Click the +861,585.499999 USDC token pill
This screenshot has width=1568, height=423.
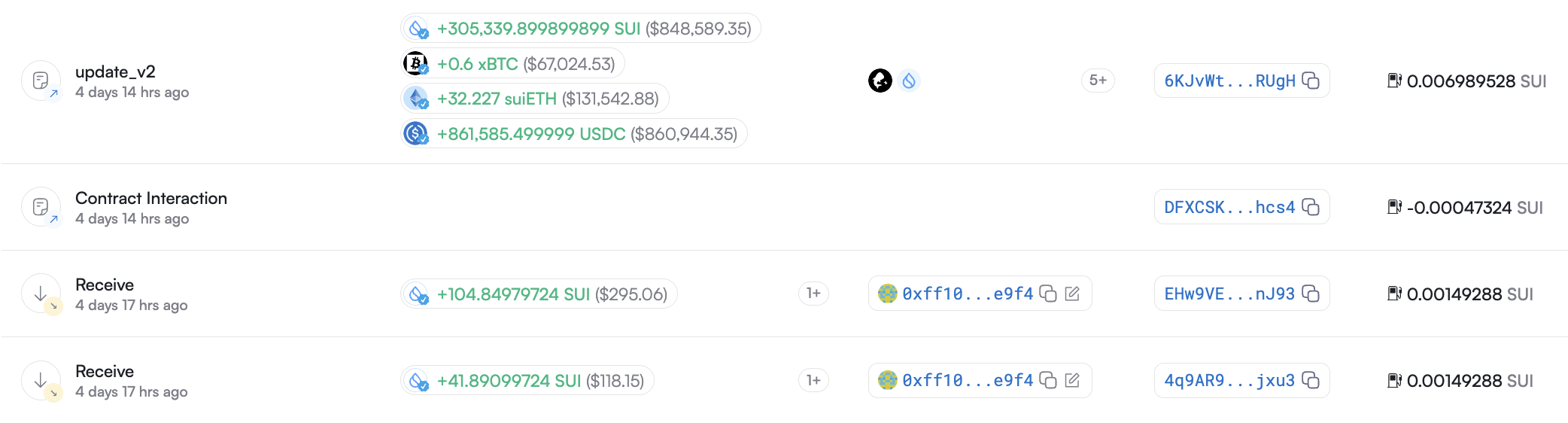click(x=574, y=134)
